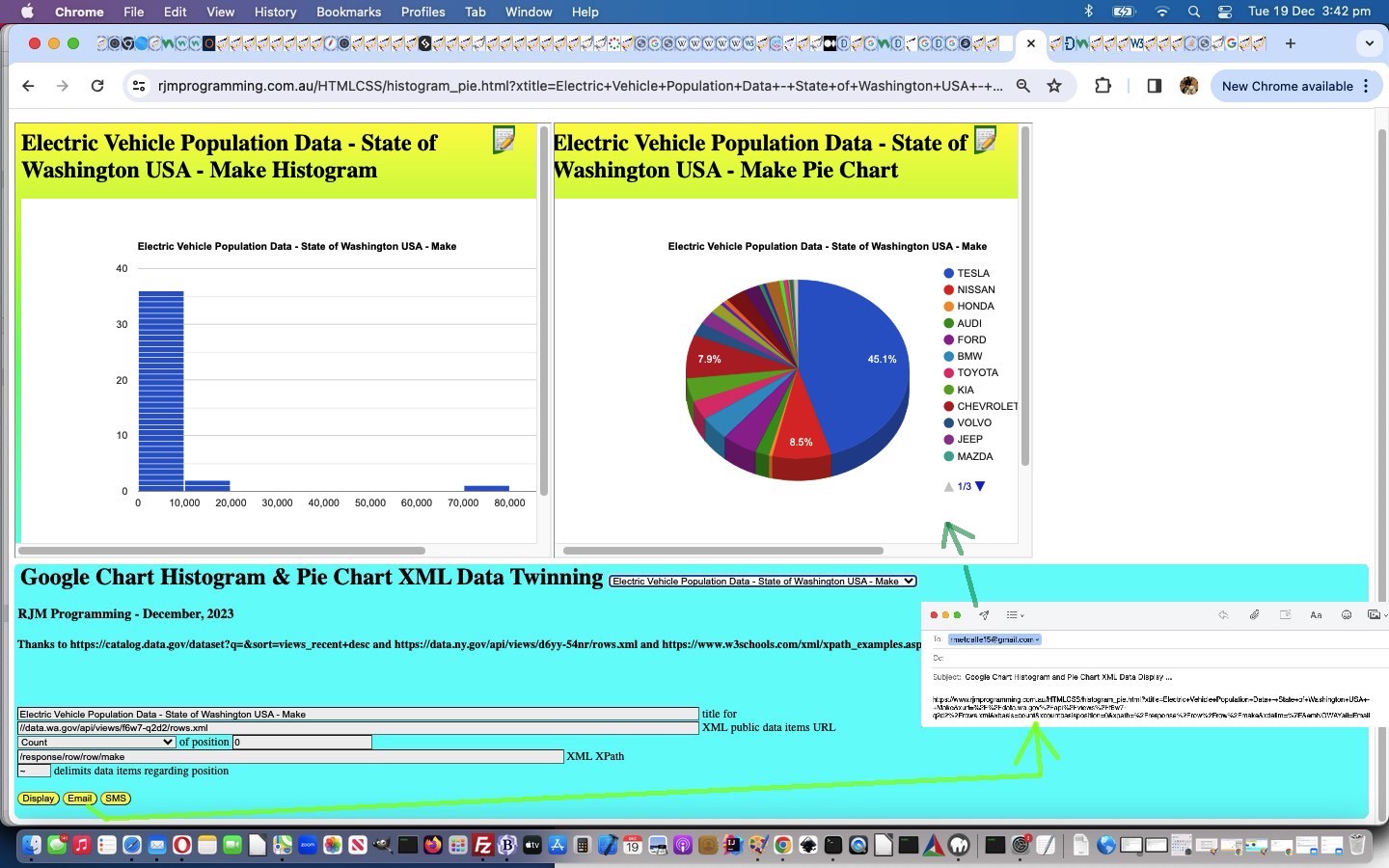Open Messages from the Dock
The height and width of the screenshot is (868, 1389).
[57, 846]
